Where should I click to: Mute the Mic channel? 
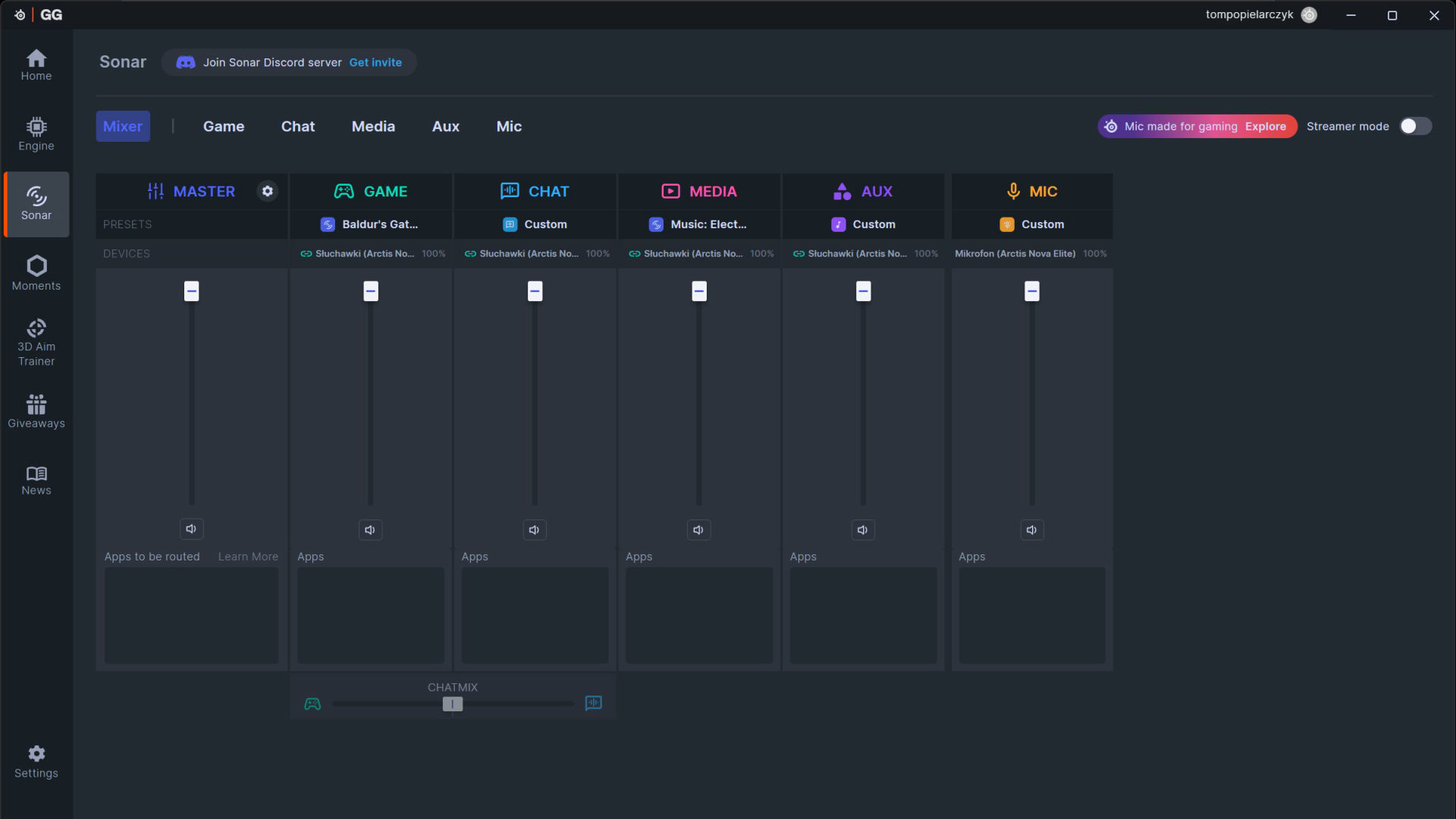(x=1031, y=530)
